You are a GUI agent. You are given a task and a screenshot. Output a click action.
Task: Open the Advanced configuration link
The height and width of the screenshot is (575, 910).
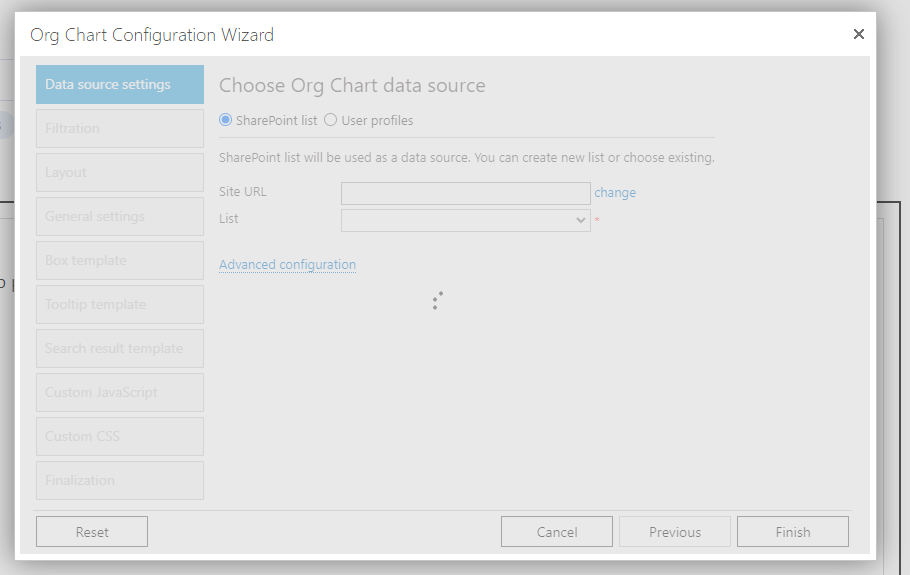point(287,265)
